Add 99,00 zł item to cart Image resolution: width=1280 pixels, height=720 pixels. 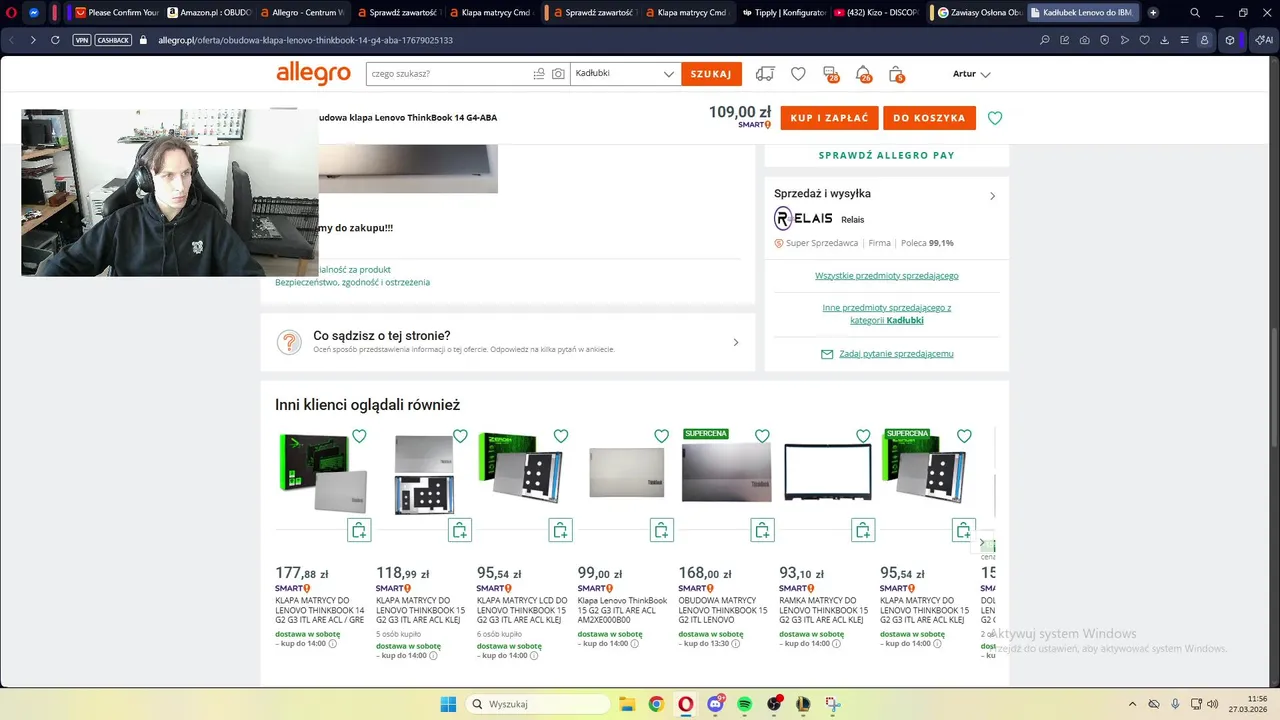(661, 530)
